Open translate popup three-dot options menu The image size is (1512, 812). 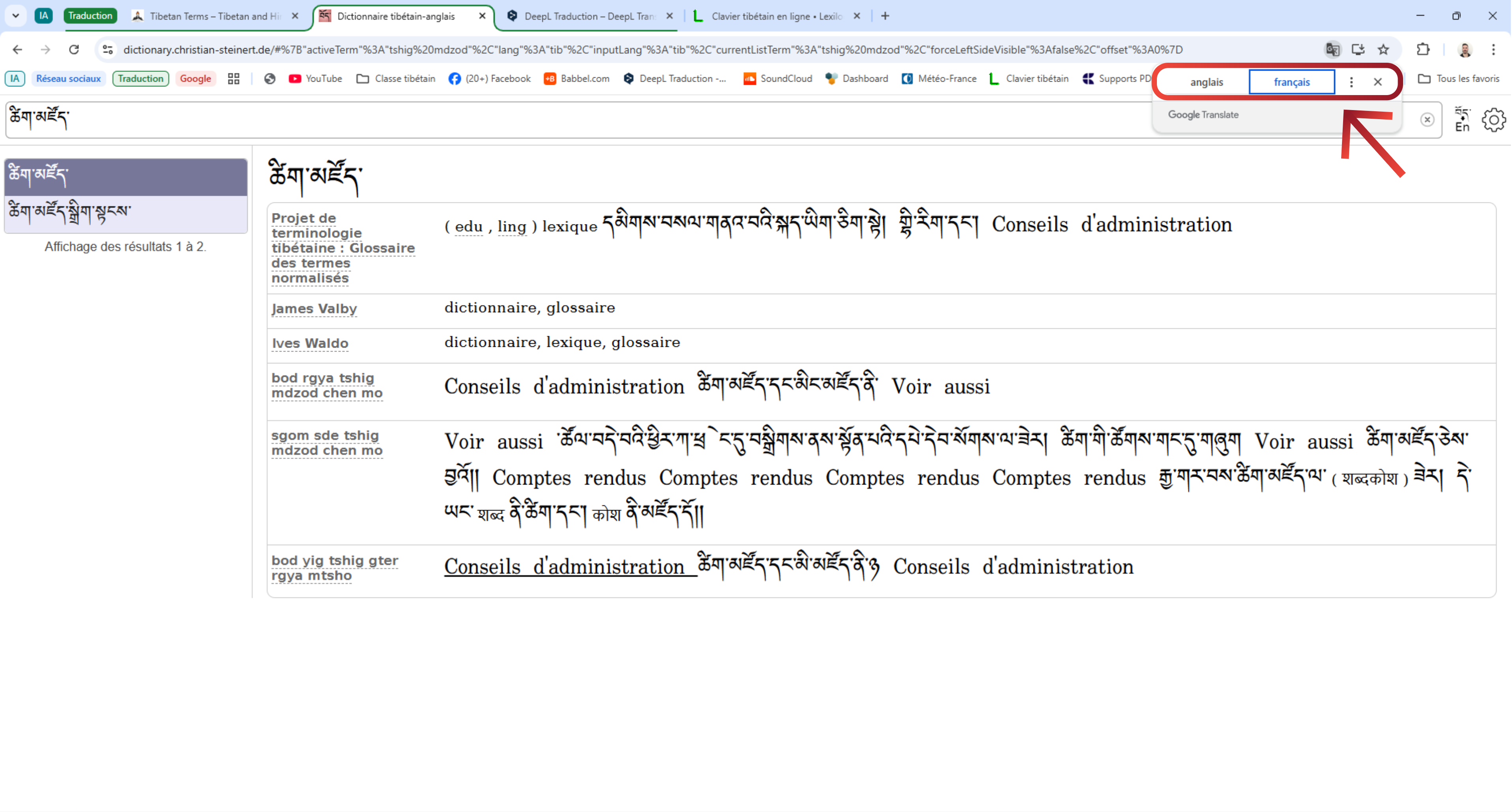[x=1351, y=82]
